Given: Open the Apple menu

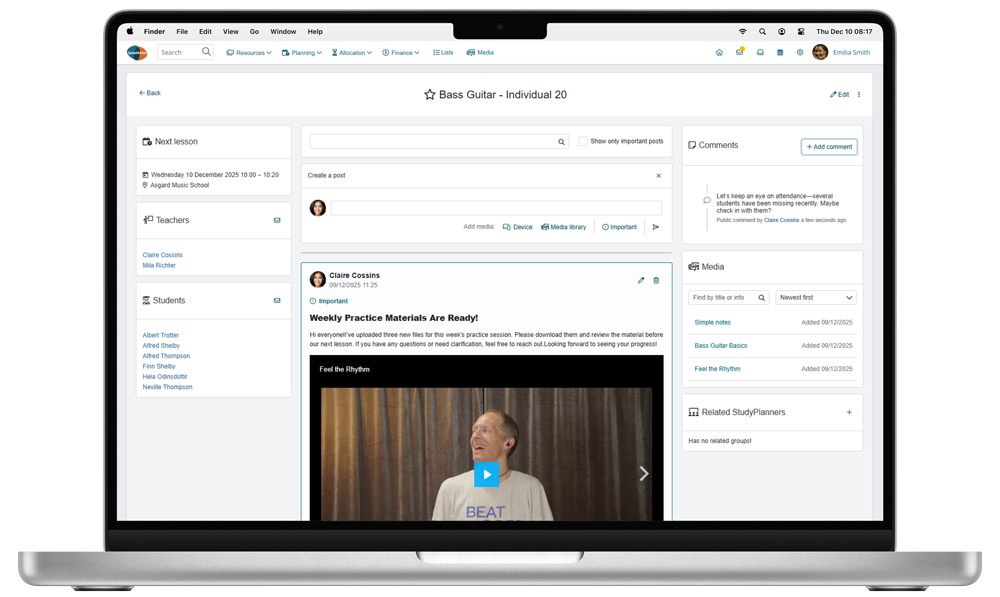Looking at the screenshot, I should coord(130,31).
